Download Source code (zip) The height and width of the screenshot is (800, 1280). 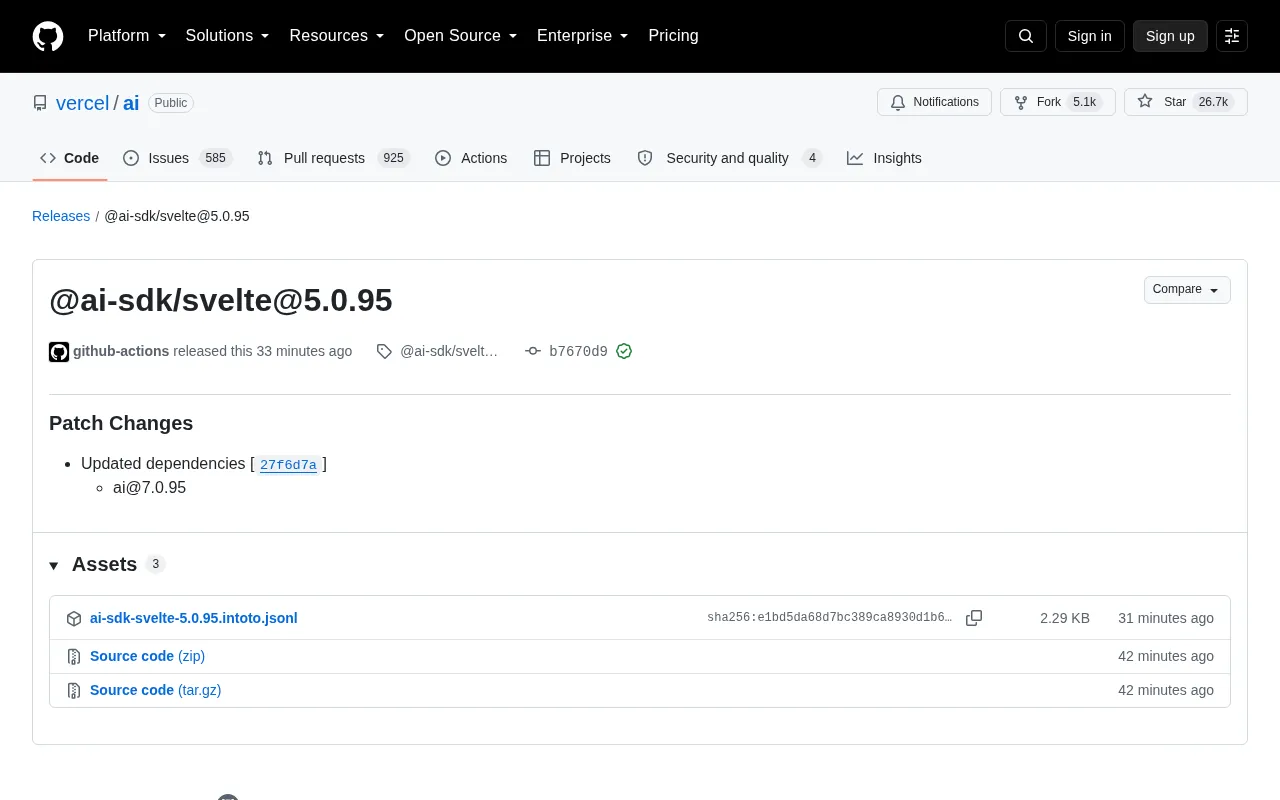[x=147, y=656]
